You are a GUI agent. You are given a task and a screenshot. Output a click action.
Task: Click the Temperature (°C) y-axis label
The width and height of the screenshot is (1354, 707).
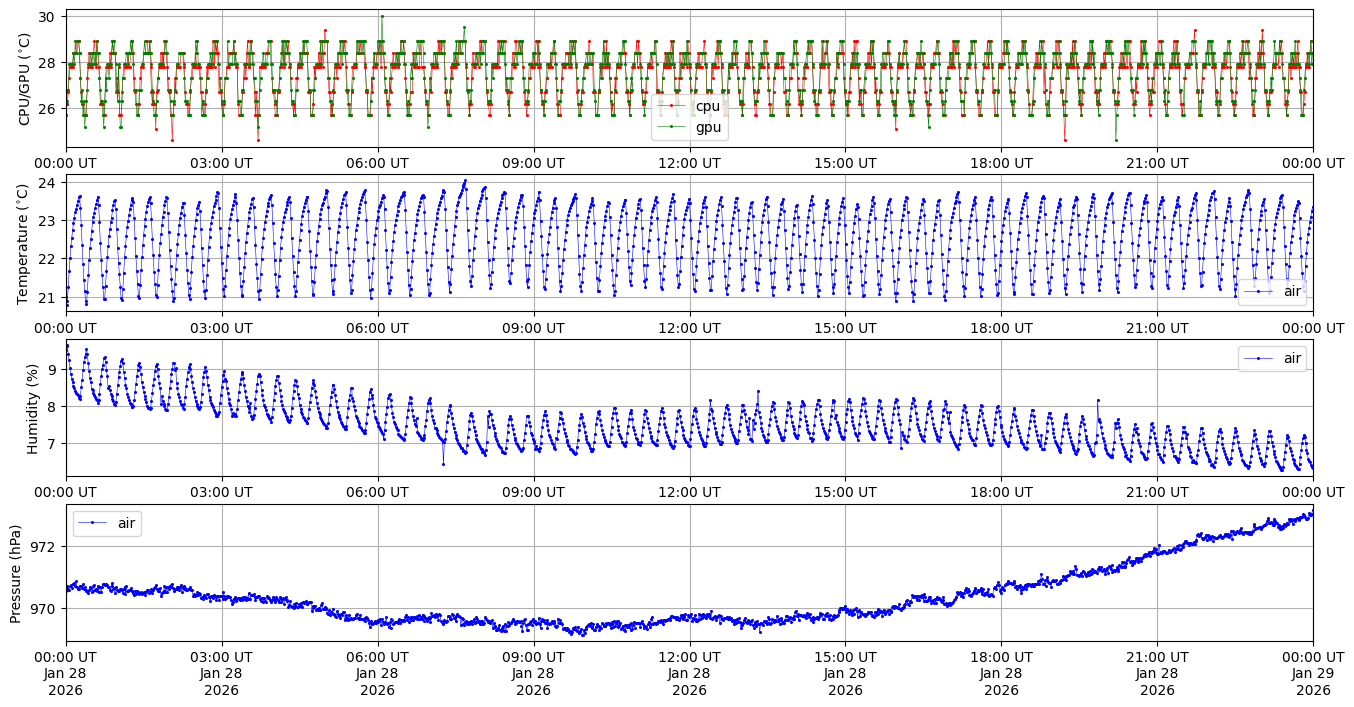pos(25,242)
